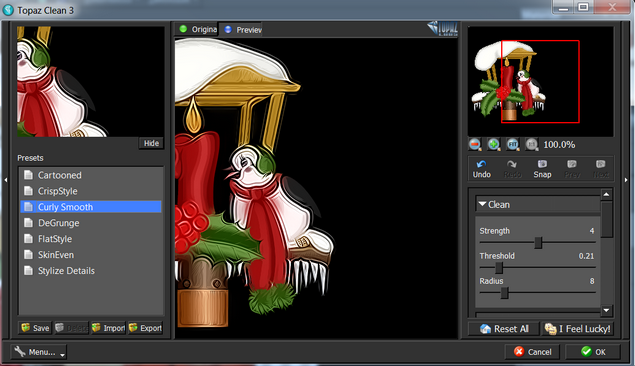Undo the last adjustment
The image size is (635, 366).
[482, 169]
